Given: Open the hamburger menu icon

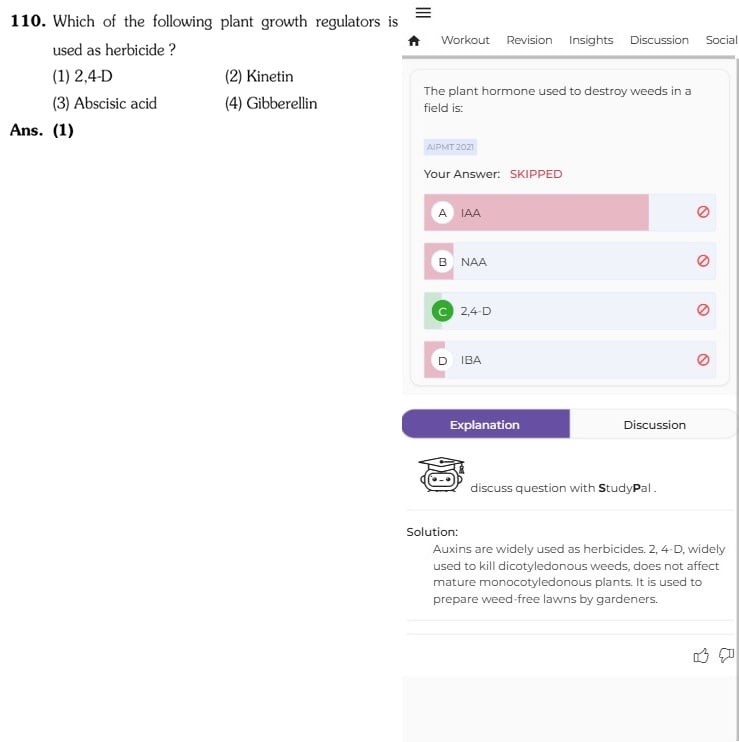Looking at the screenshot, I should [423, 13].
